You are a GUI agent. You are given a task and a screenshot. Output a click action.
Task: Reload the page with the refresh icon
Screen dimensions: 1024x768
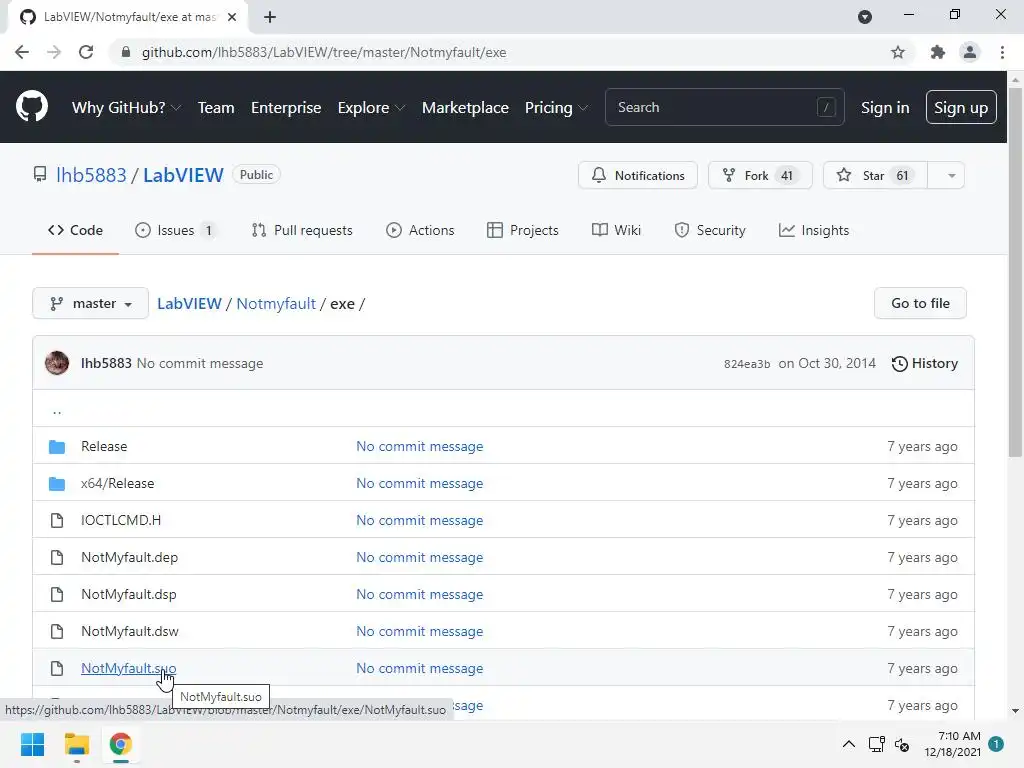tap(86, 52)
